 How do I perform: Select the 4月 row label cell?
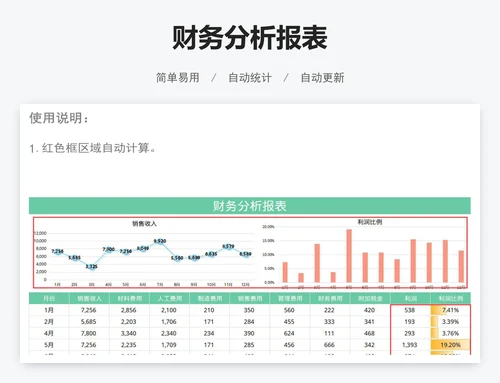coord(49,333)
